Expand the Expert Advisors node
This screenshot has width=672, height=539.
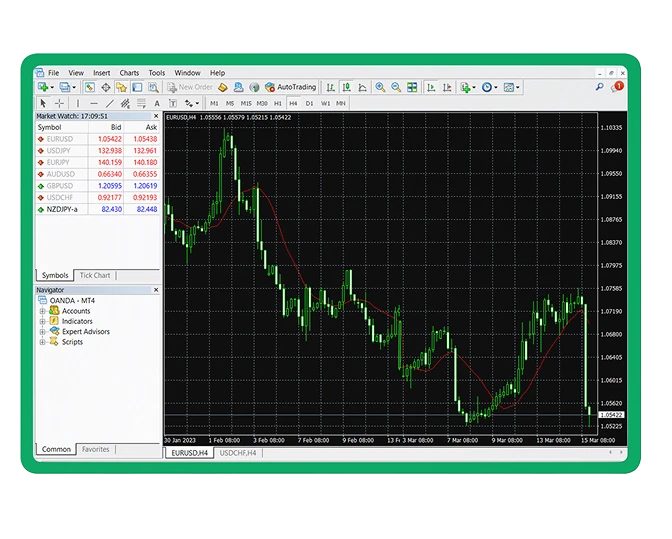[x=43, y=332]
